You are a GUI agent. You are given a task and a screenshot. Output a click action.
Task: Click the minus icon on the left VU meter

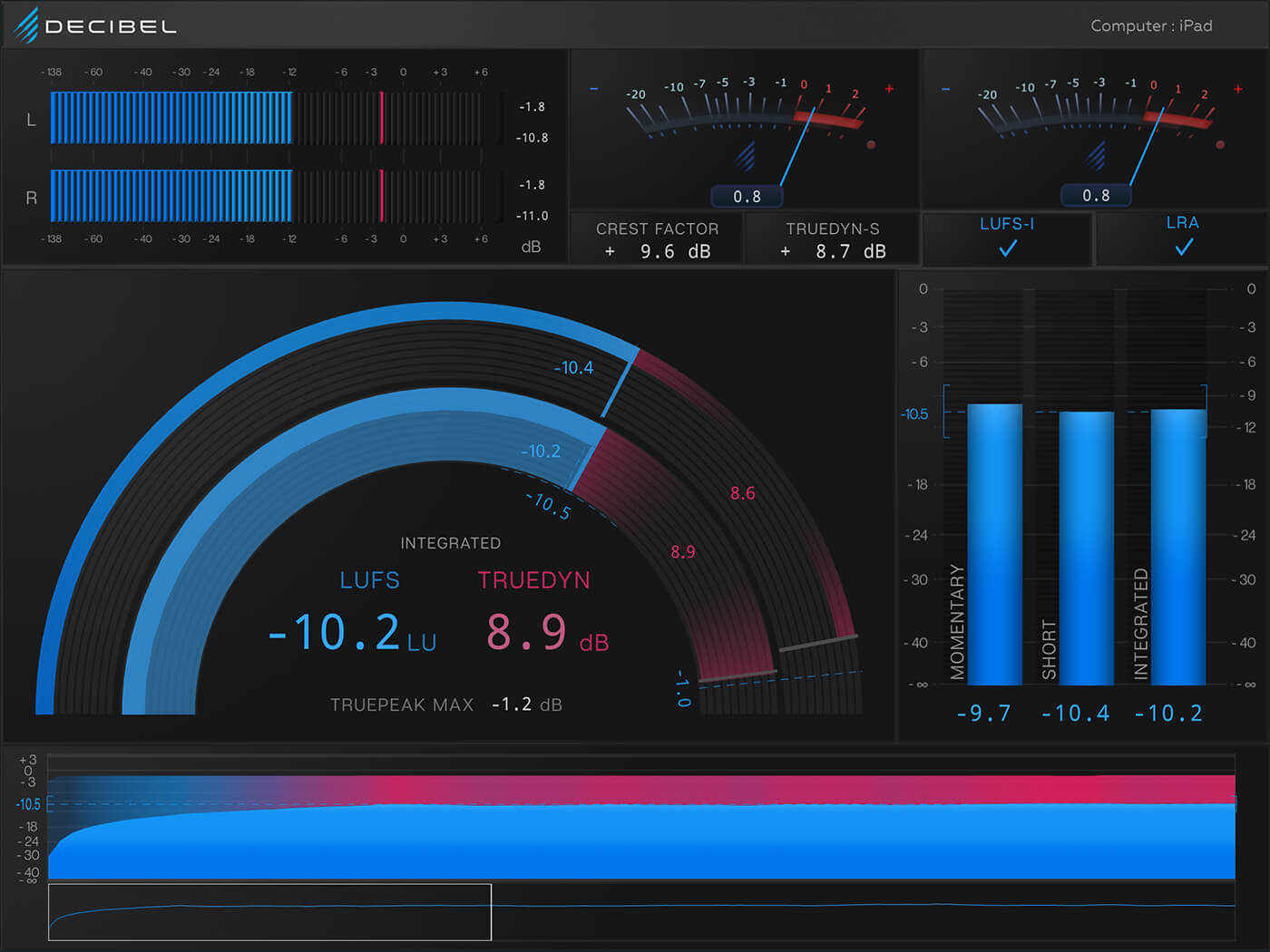pos(595,88)
